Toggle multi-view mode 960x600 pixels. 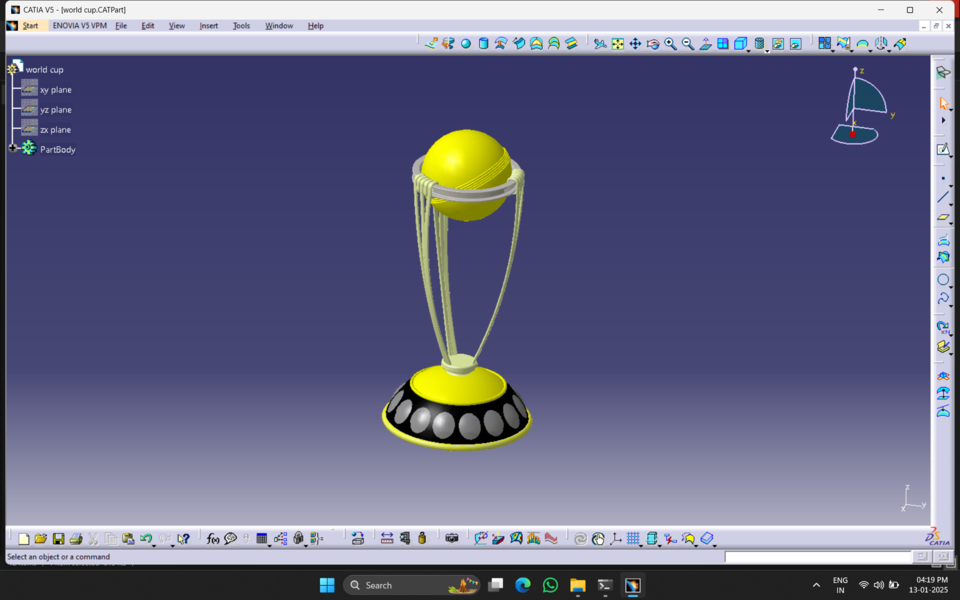(x=722, y=44)
